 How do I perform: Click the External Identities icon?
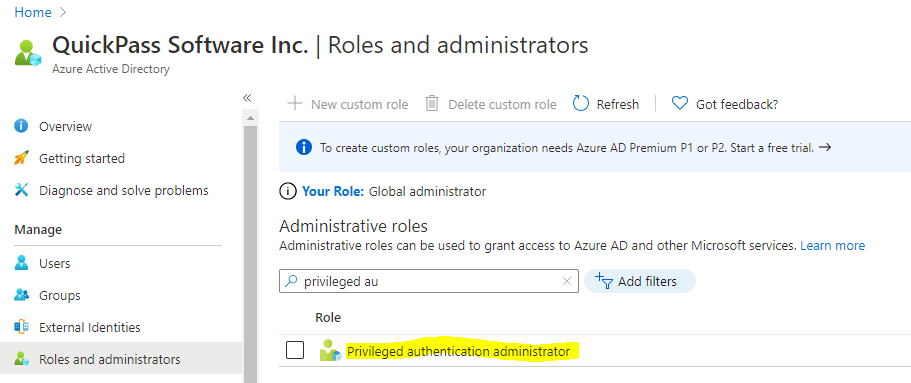click(x=21, y=327)
